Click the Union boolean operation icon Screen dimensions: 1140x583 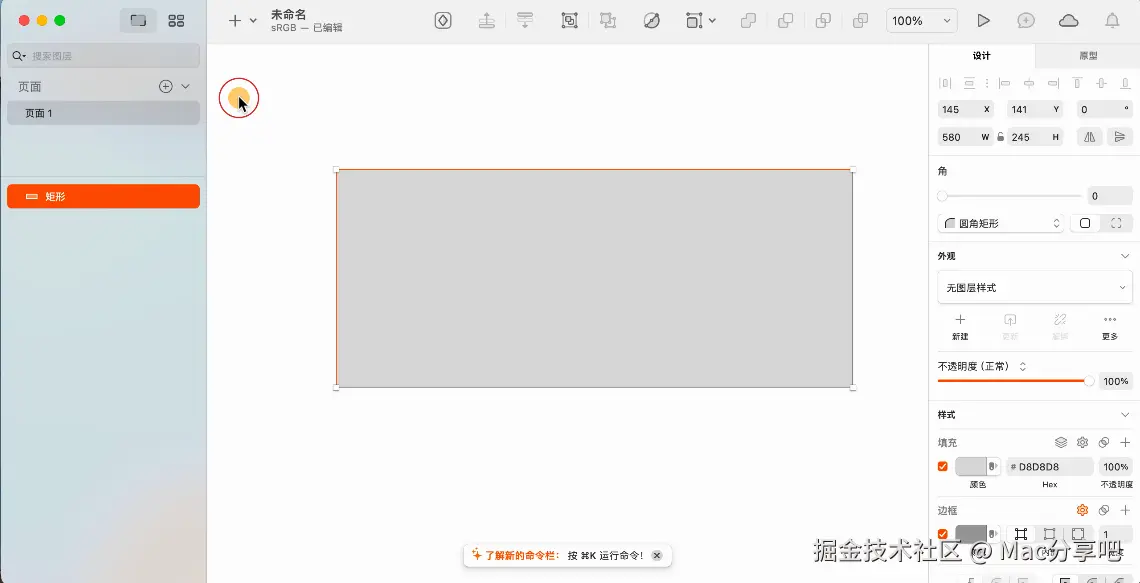tap(748, 21)
